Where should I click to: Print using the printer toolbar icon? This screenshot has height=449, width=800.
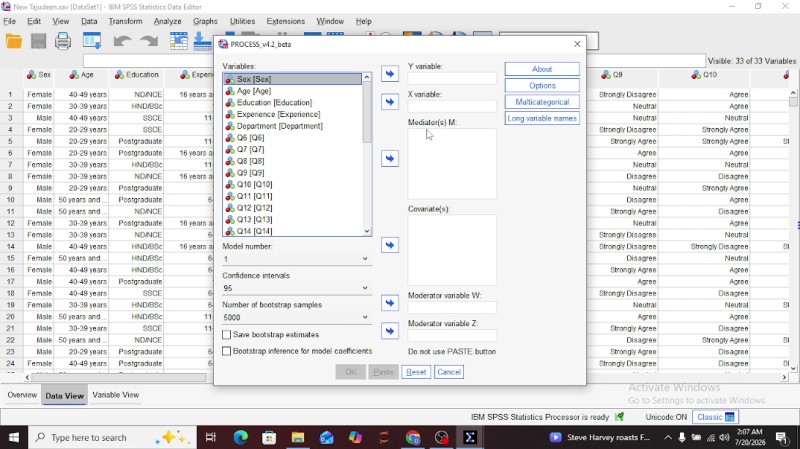coord(63,41)
